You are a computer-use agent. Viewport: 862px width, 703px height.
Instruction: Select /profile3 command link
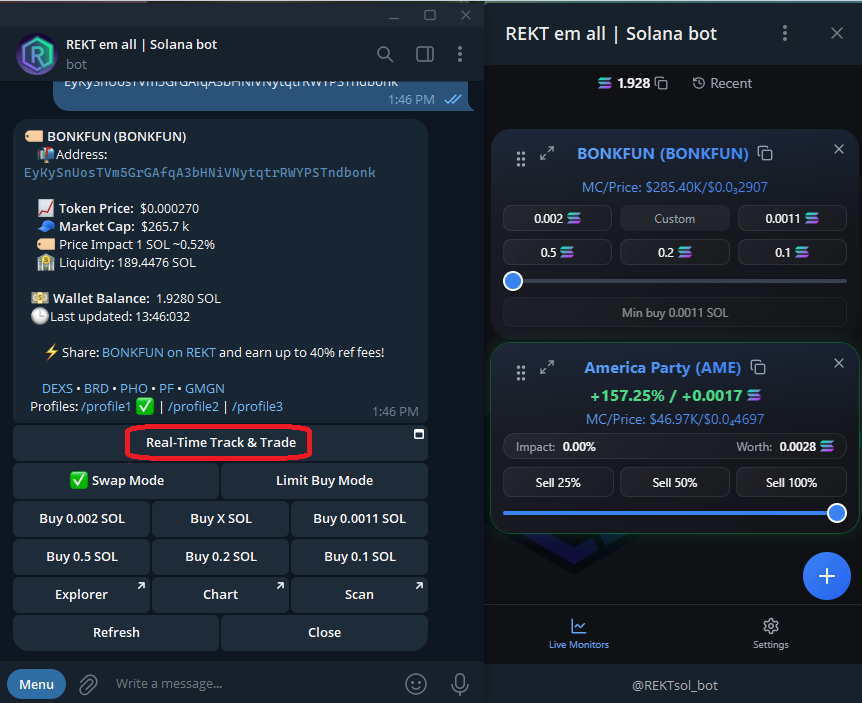257,407
